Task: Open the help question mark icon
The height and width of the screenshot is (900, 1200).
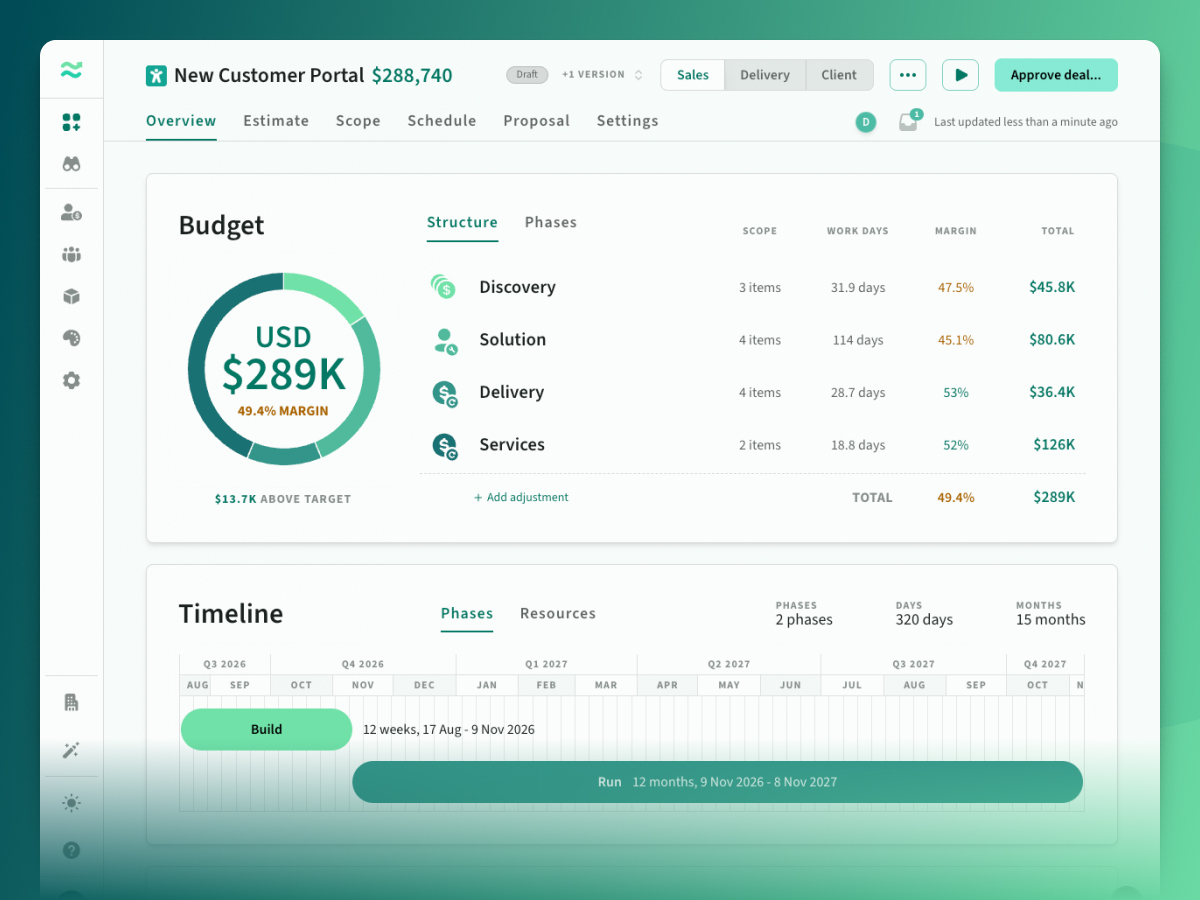Action: [71, 850]
